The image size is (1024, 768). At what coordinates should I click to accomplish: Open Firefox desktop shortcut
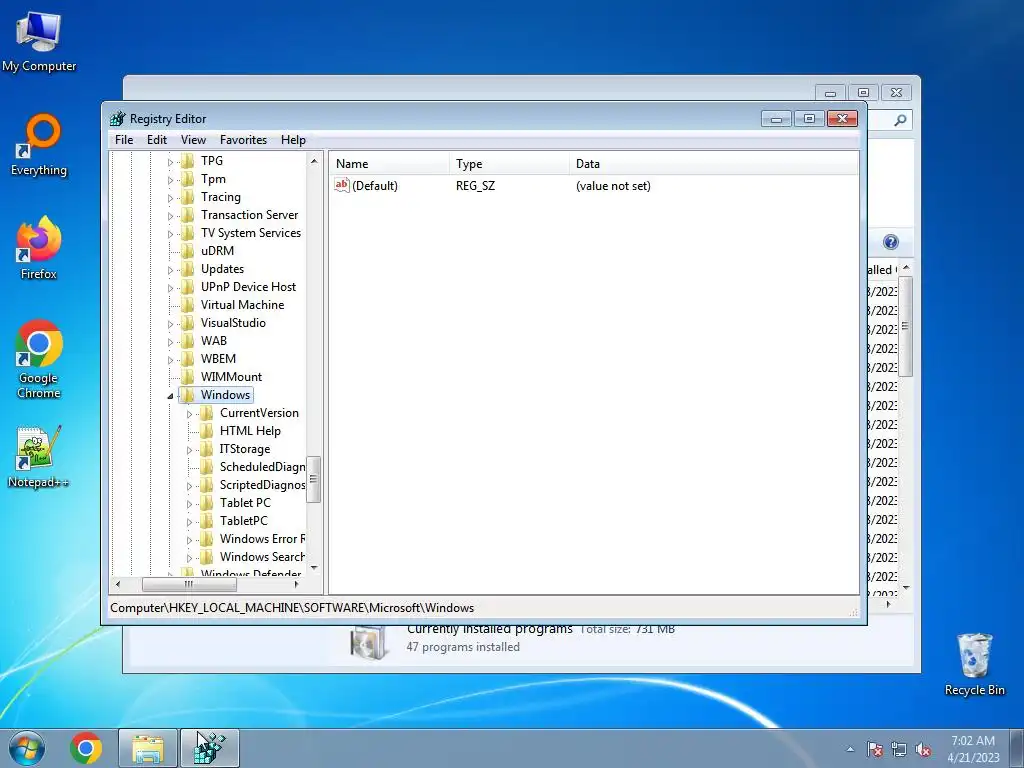(39, 248)
